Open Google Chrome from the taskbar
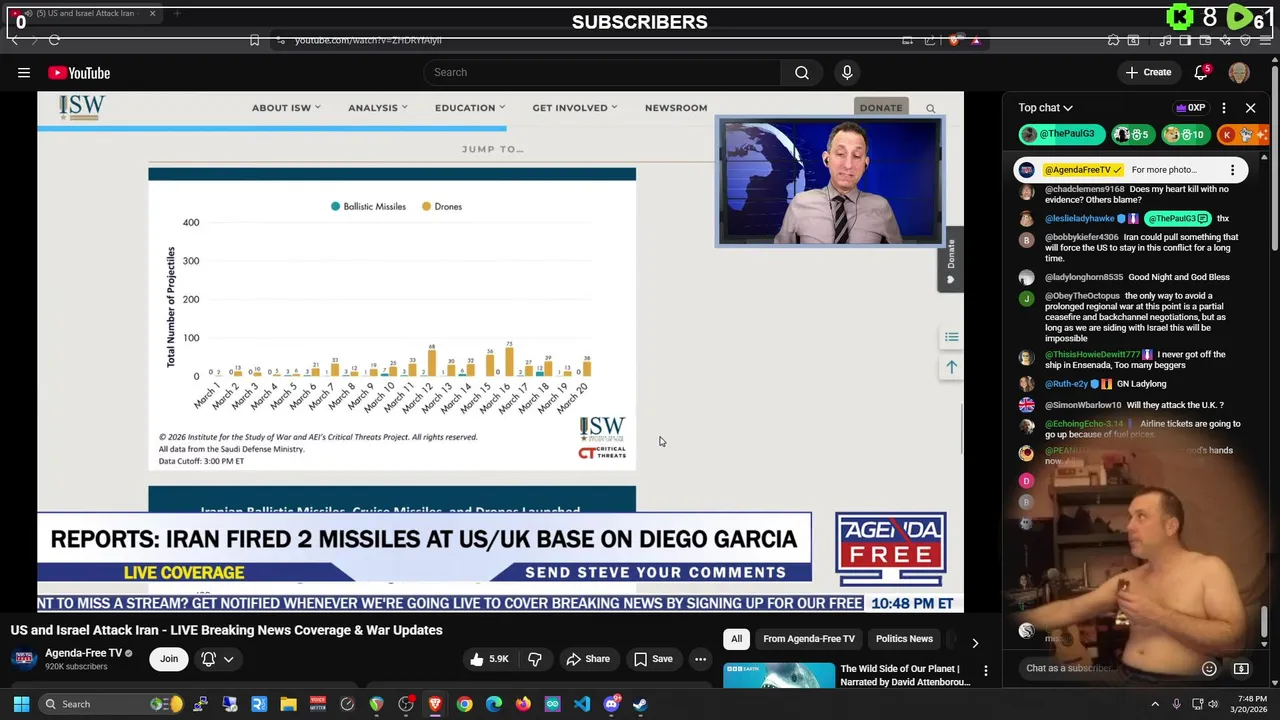The height and width of the screenshot is (720, 1280). pyautogui.click(x=464, y=704)
